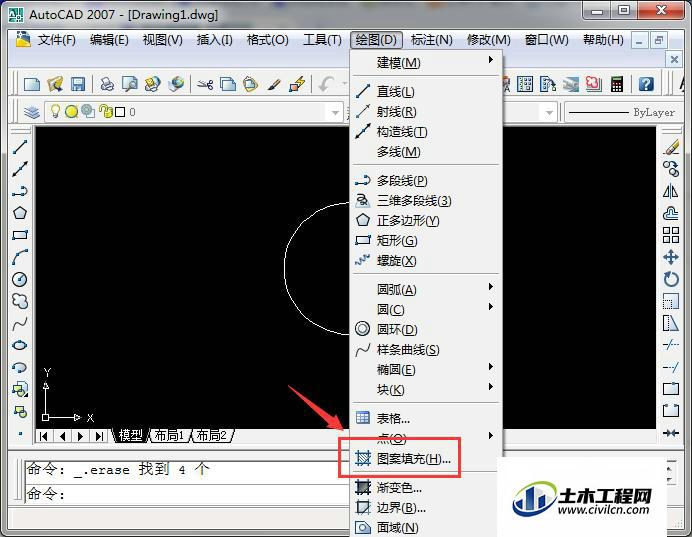Screen dimensions: 692x537
Task: Select the Arc tool in left toolbar
Action: [x=20, y=257]
